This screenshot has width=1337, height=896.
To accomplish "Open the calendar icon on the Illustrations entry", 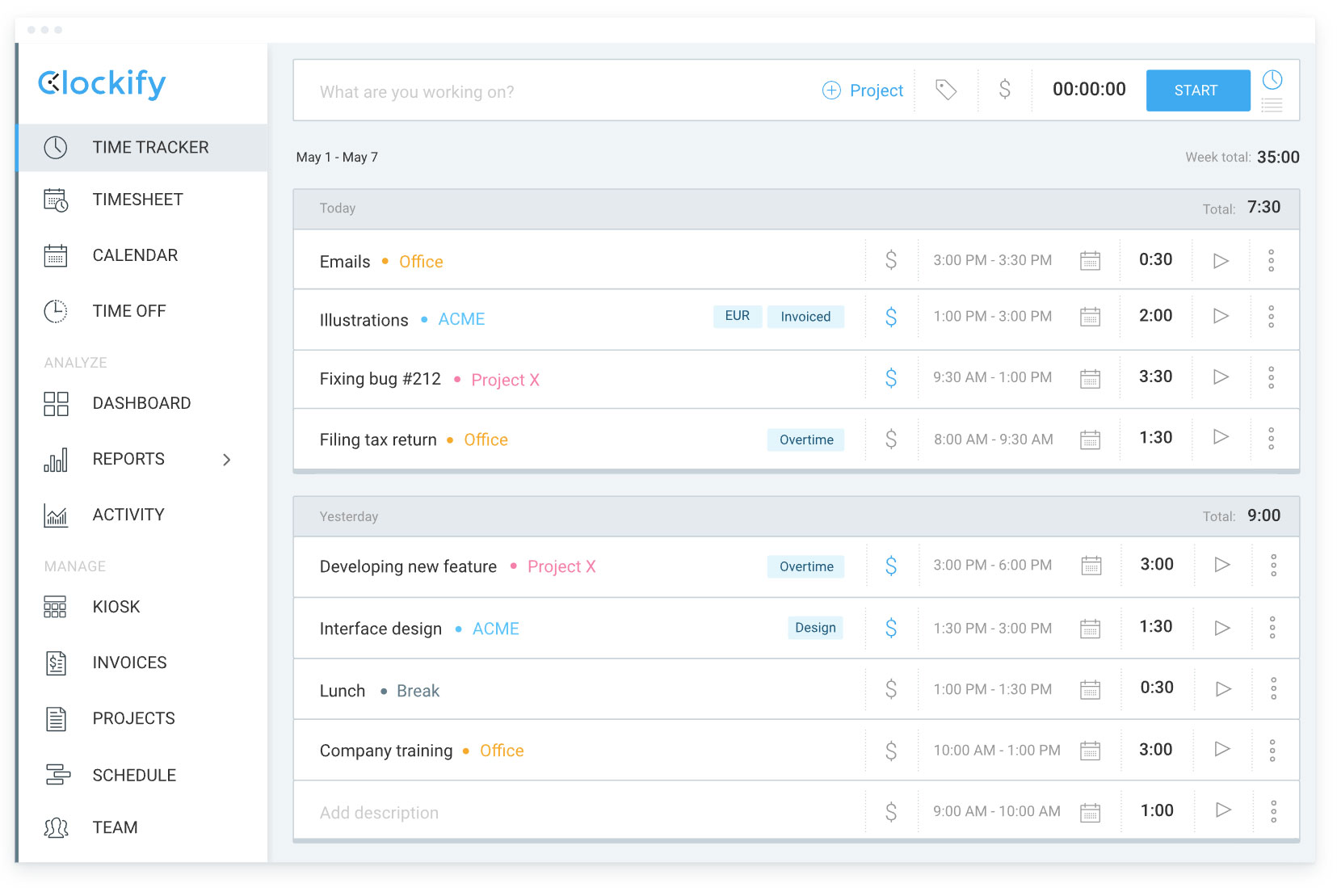I will pos(1091,317).
